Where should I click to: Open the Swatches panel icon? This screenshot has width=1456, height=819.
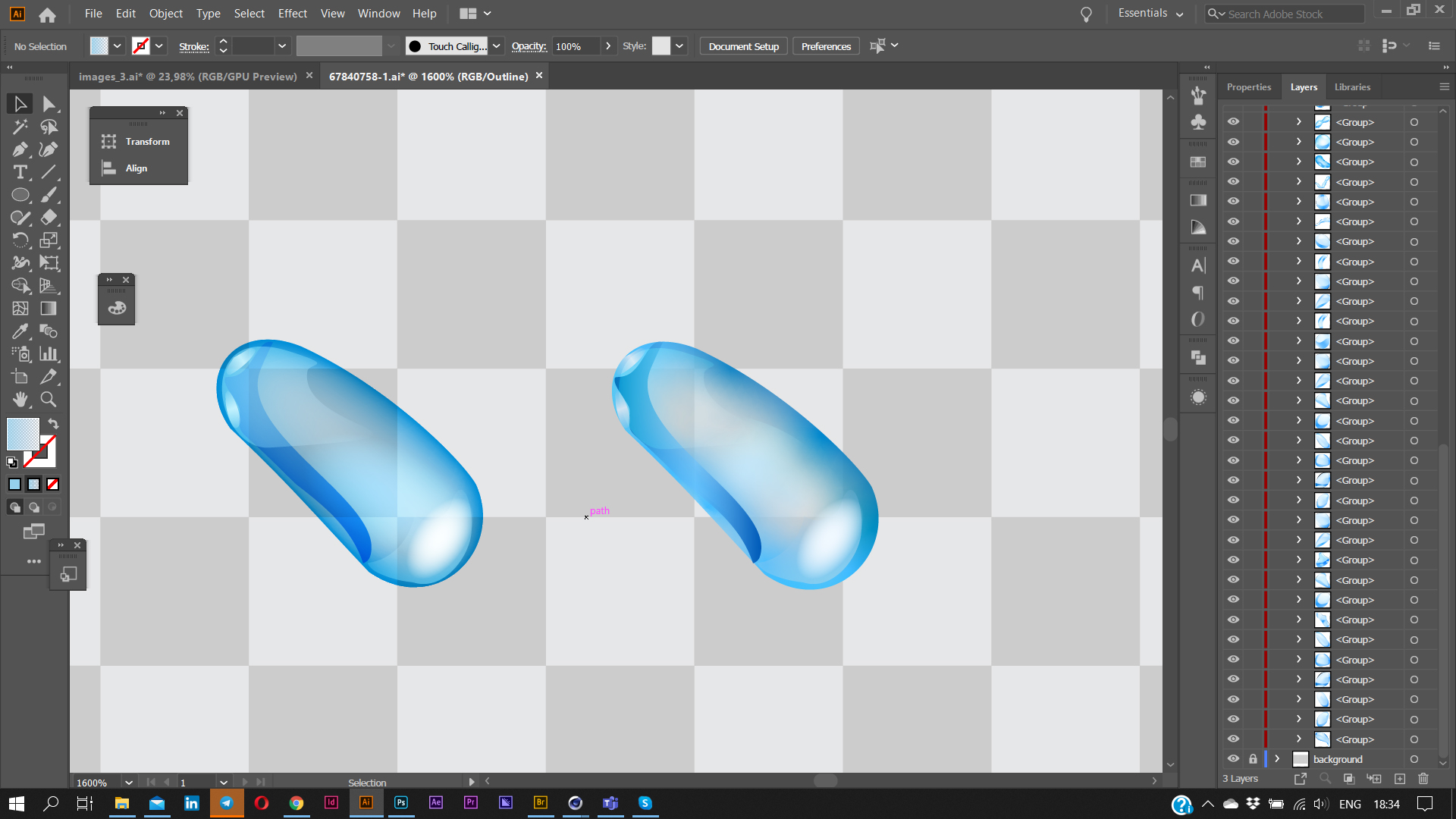tap(1198, 162)
